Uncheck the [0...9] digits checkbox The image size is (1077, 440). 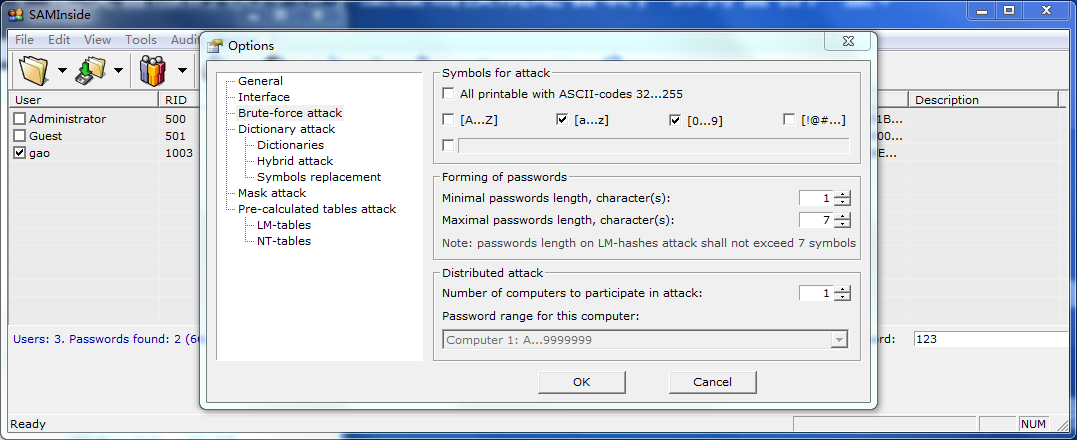pos(675,120)
